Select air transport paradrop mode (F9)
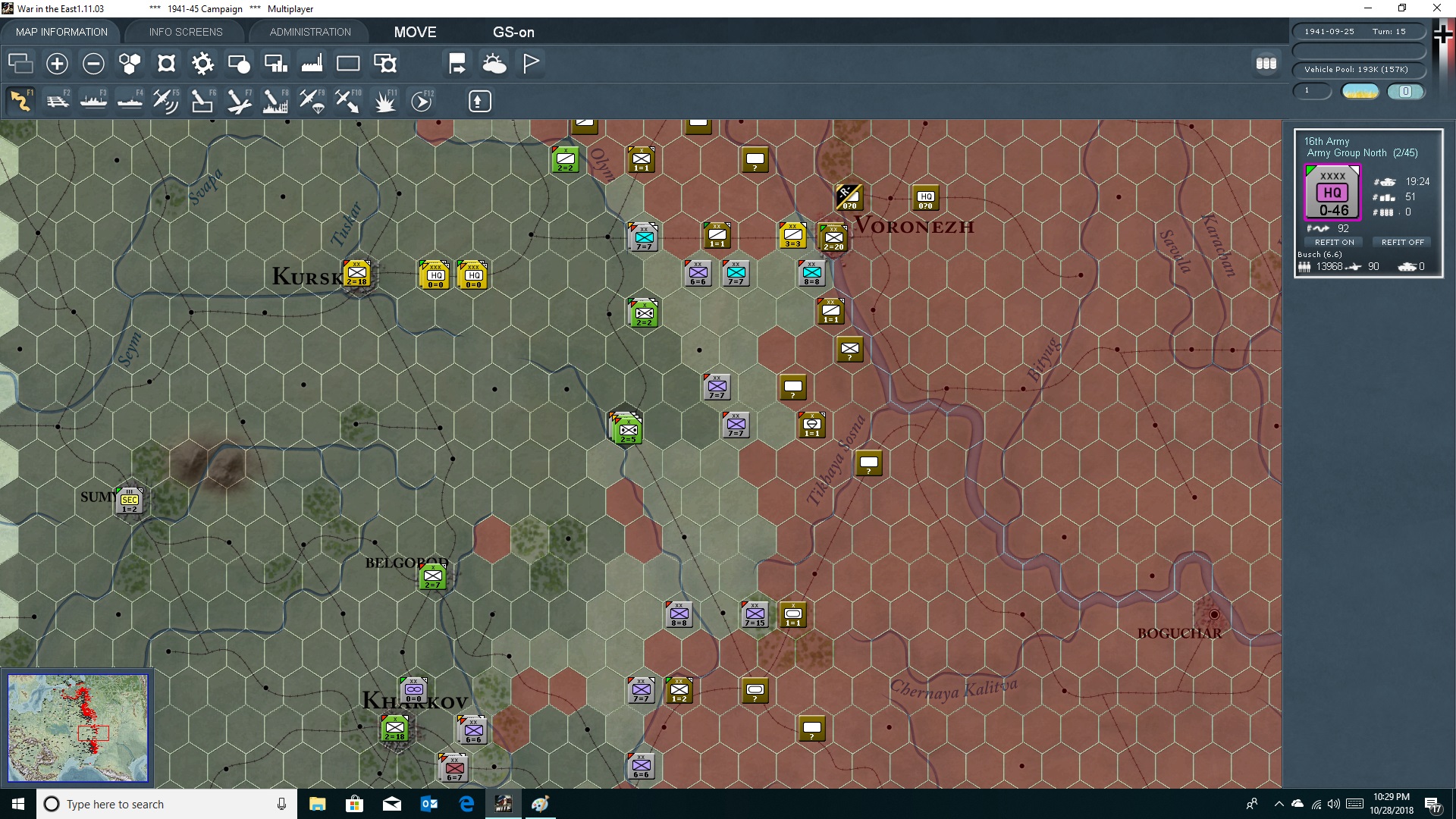This screenshot has width=1456, height=819. (312, 101)
